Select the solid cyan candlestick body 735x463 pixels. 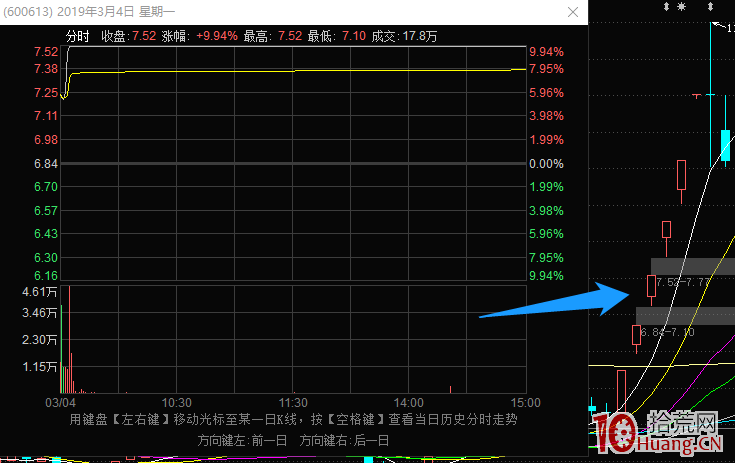click(725, 145)
